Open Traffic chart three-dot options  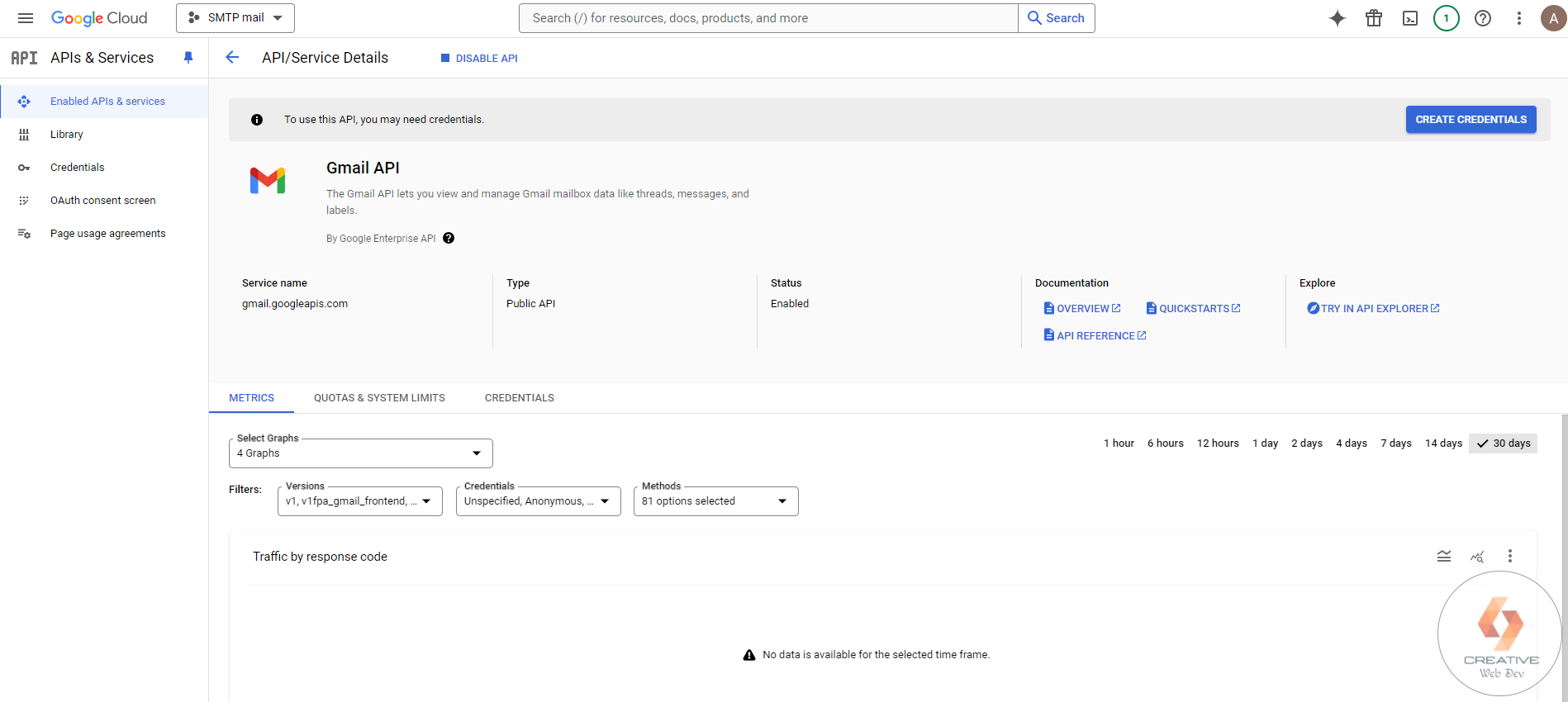click(x=1510, y=556)
